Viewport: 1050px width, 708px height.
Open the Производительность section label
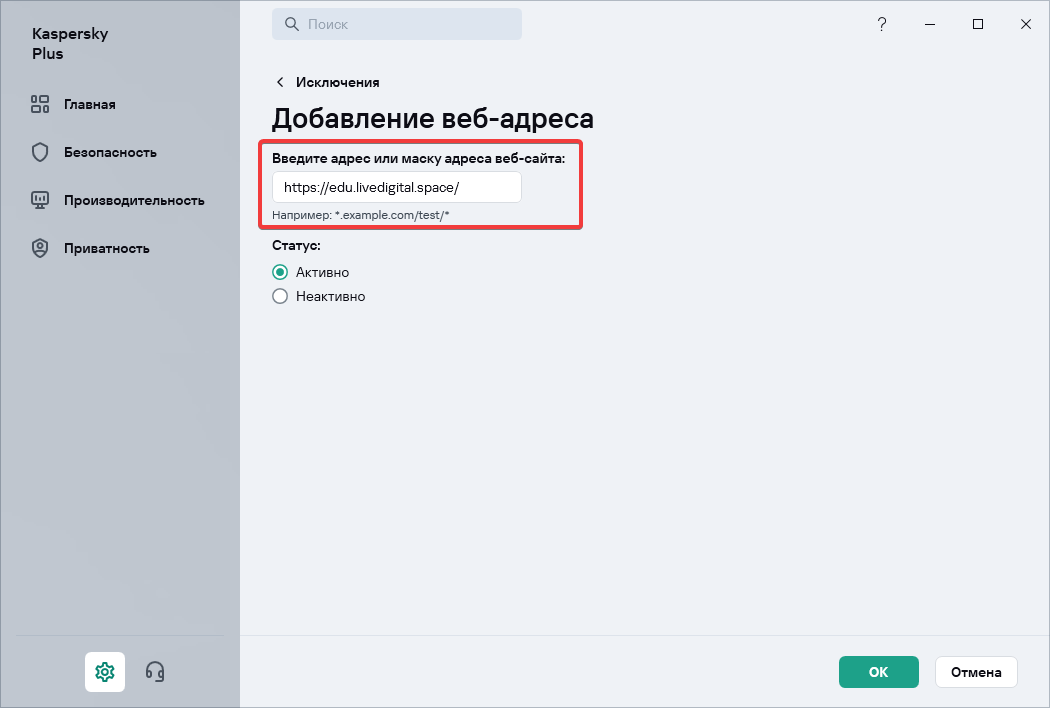[134, 200]
